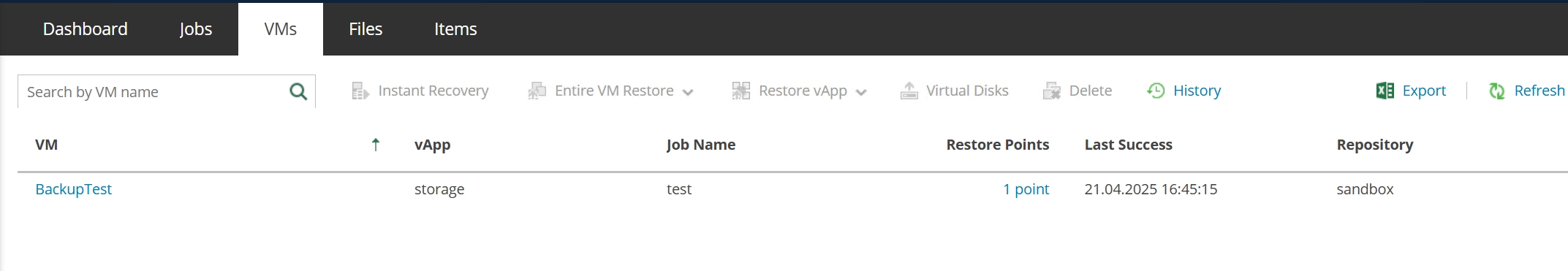Viewport: 1568px width, 271px height.
Task: Toggle sort arrow on VM column
Action: (x=376, y=145)
